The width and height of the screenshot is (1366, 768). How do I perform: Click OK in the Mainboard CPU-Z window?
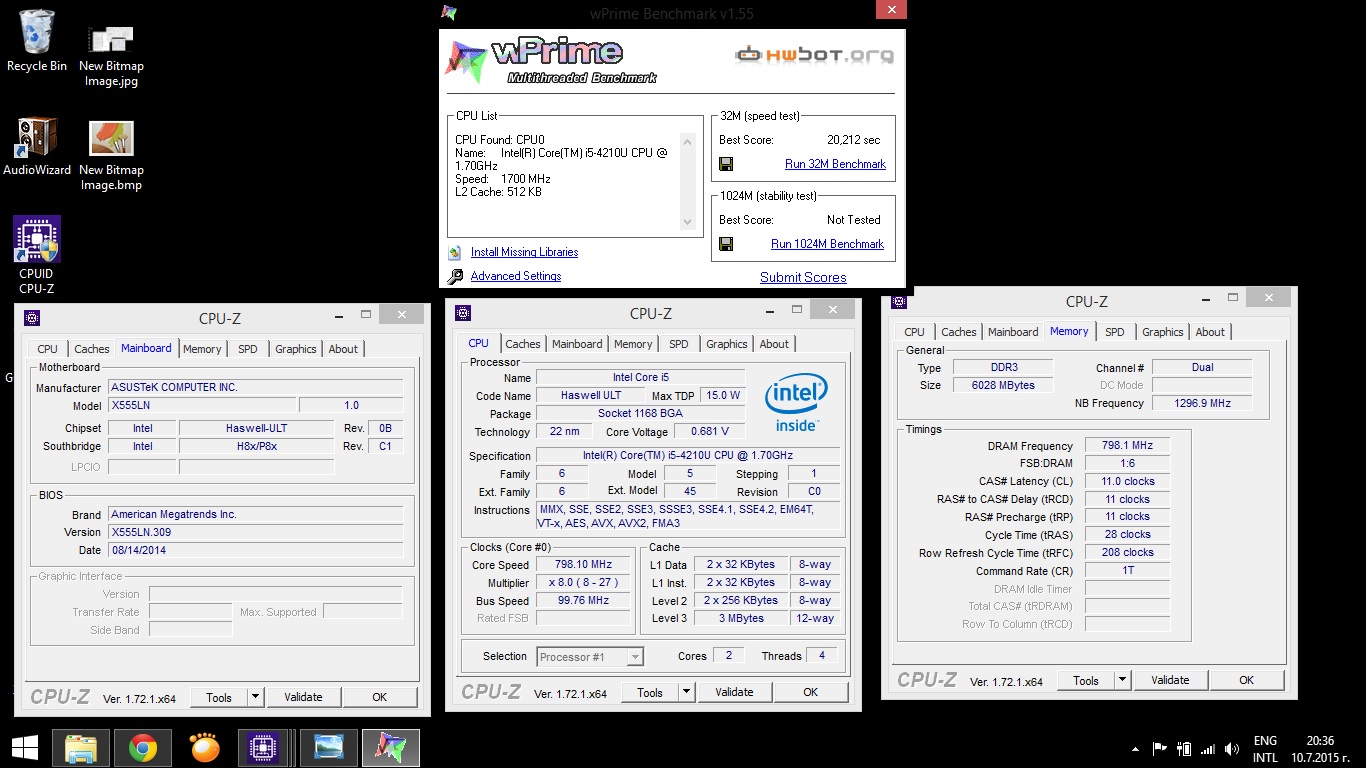[380, 697]
